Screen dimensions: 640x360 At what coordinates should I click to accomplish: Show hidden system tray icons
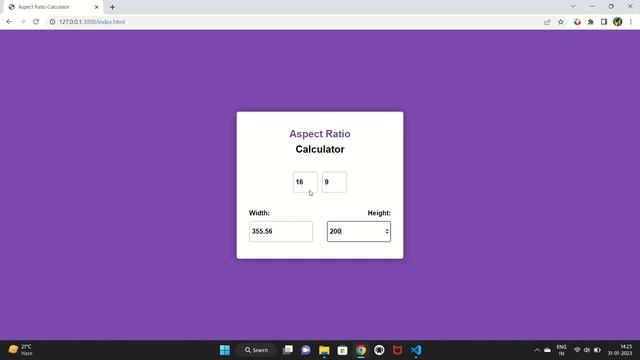click(537, 350)
